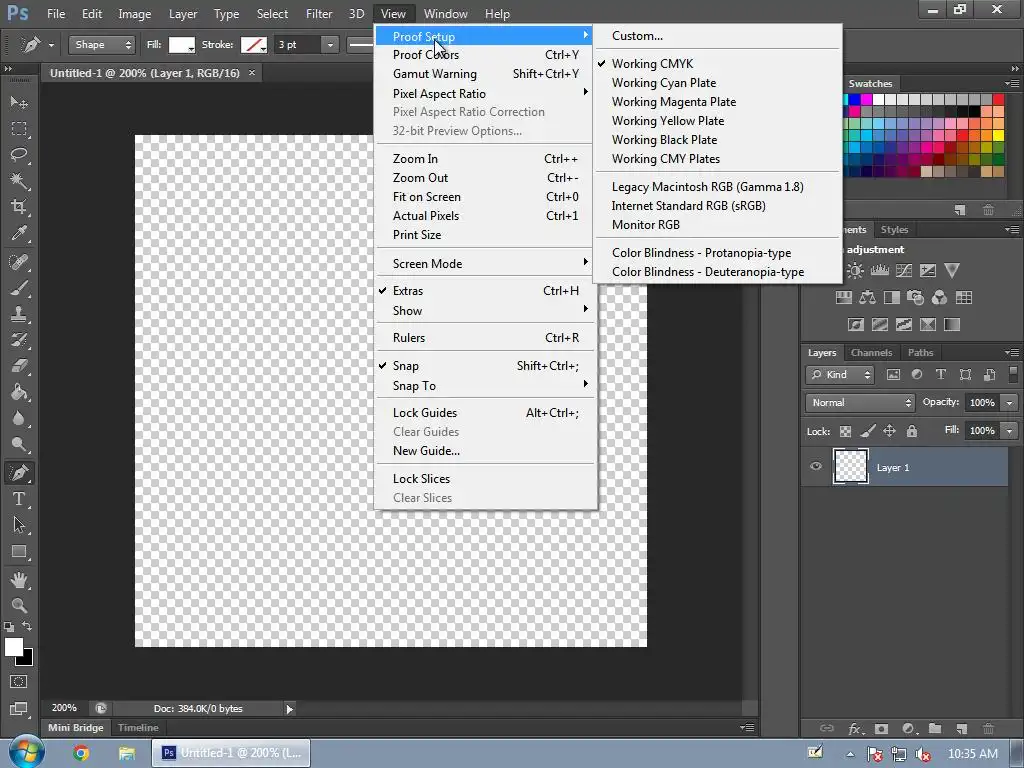
Task: Click the Layer 1 thumbnail
Action: pos(850,466)
